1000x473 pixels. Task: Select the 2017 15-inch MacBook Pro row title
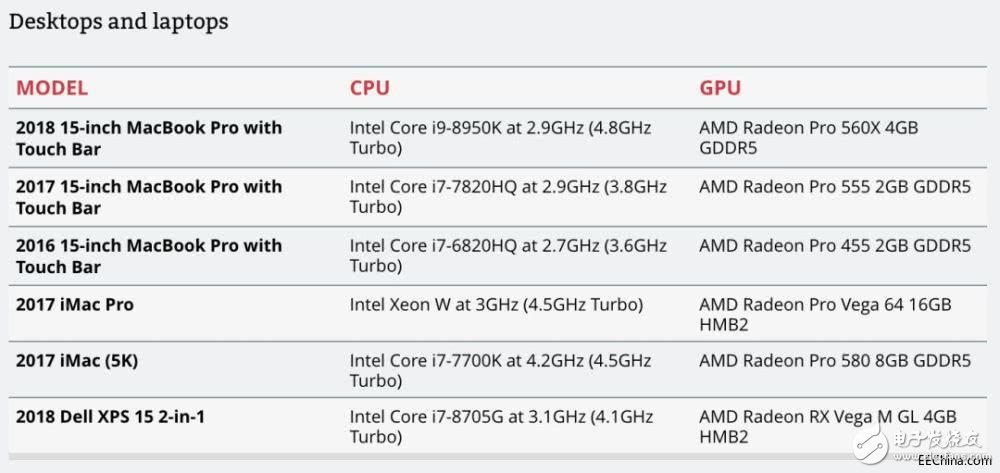point(149,197)
